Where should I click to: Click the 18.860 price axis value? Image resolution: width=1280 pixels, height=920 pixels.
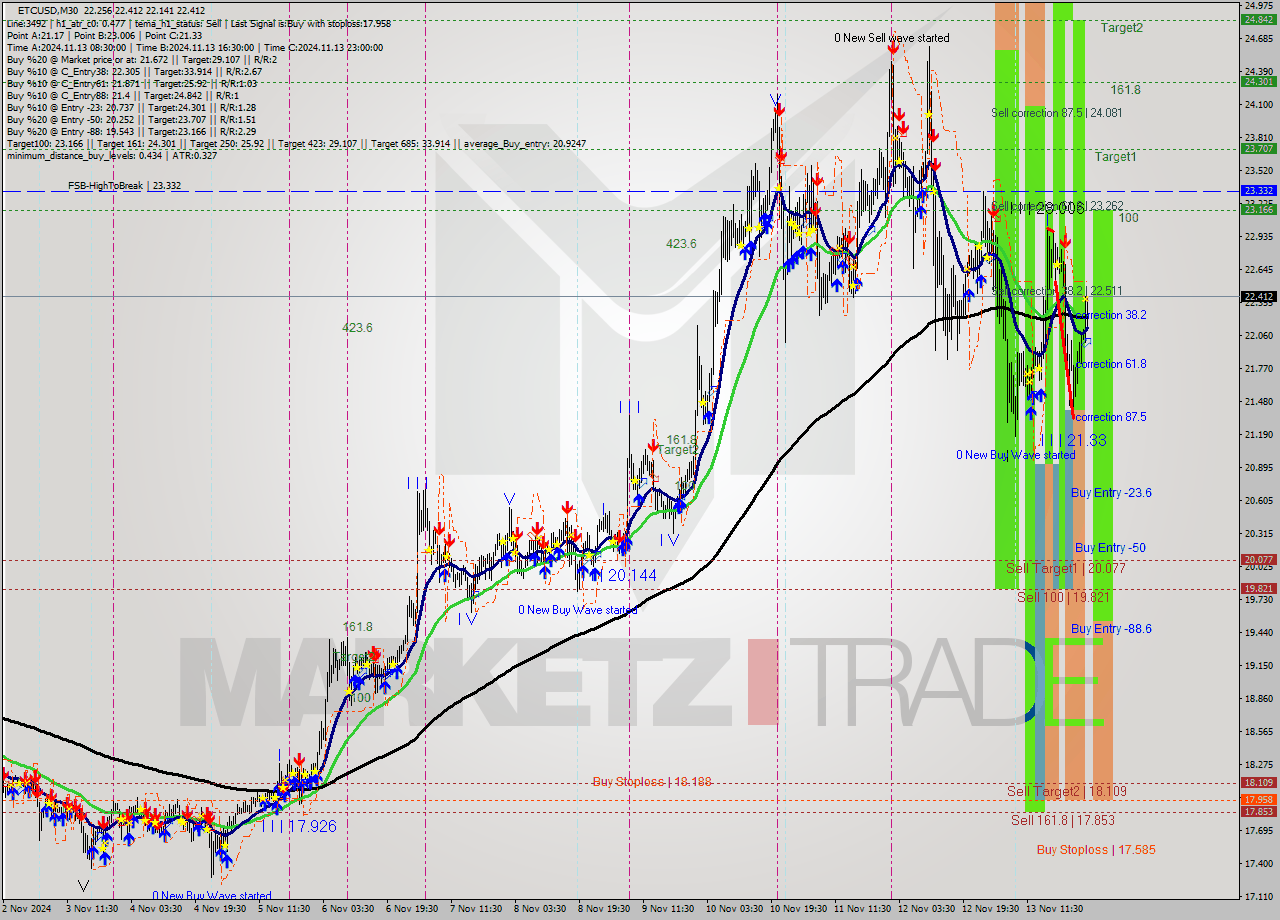[1258, 698]
